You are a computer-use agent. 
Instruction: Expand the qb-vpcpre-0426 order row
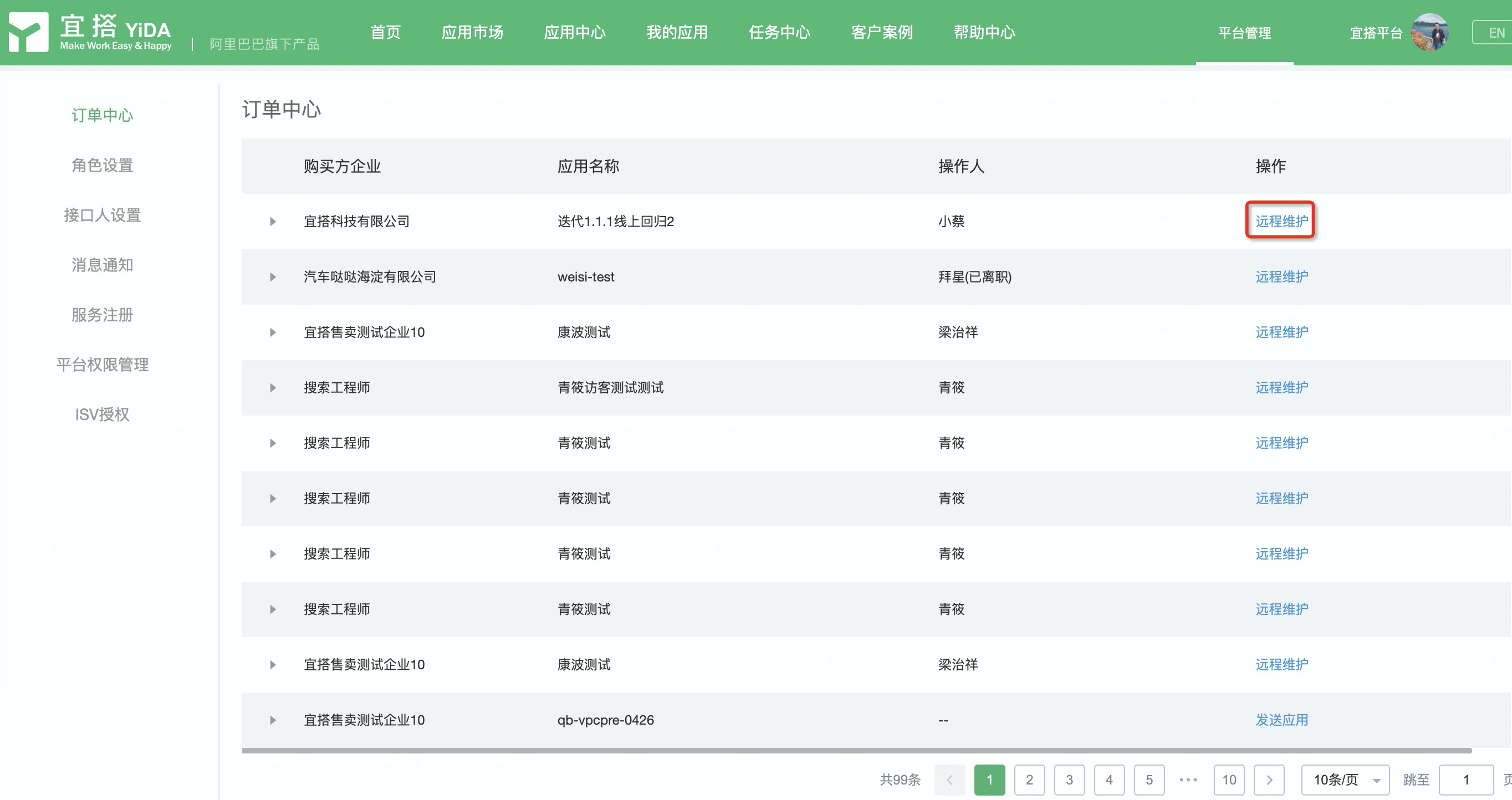[x=273, y=720]
